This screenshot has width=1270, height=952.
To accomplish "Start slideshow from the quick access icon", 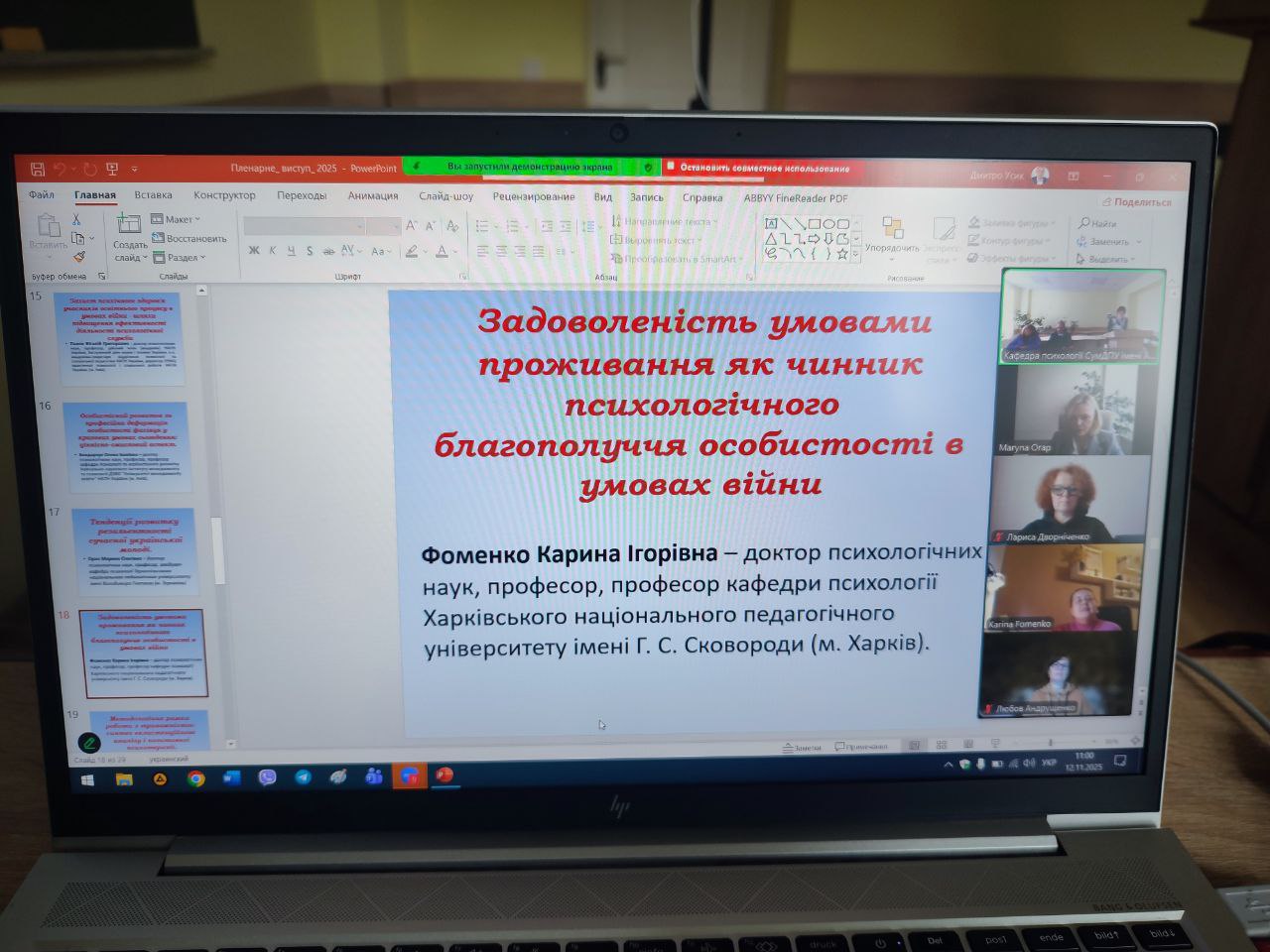I will coord(112,170).
